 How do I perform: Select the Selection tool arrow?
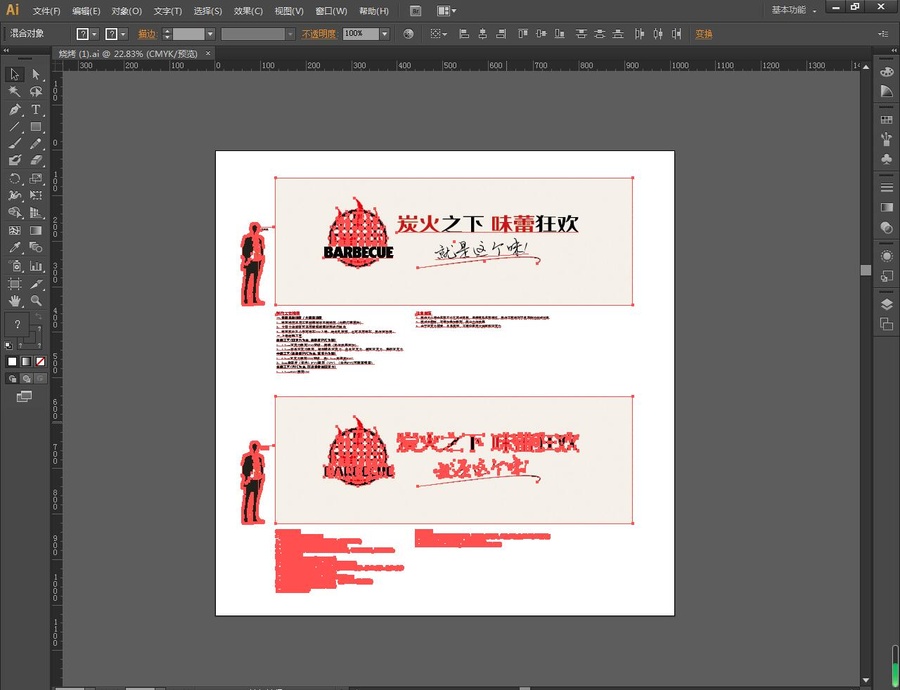click(14, 74)
